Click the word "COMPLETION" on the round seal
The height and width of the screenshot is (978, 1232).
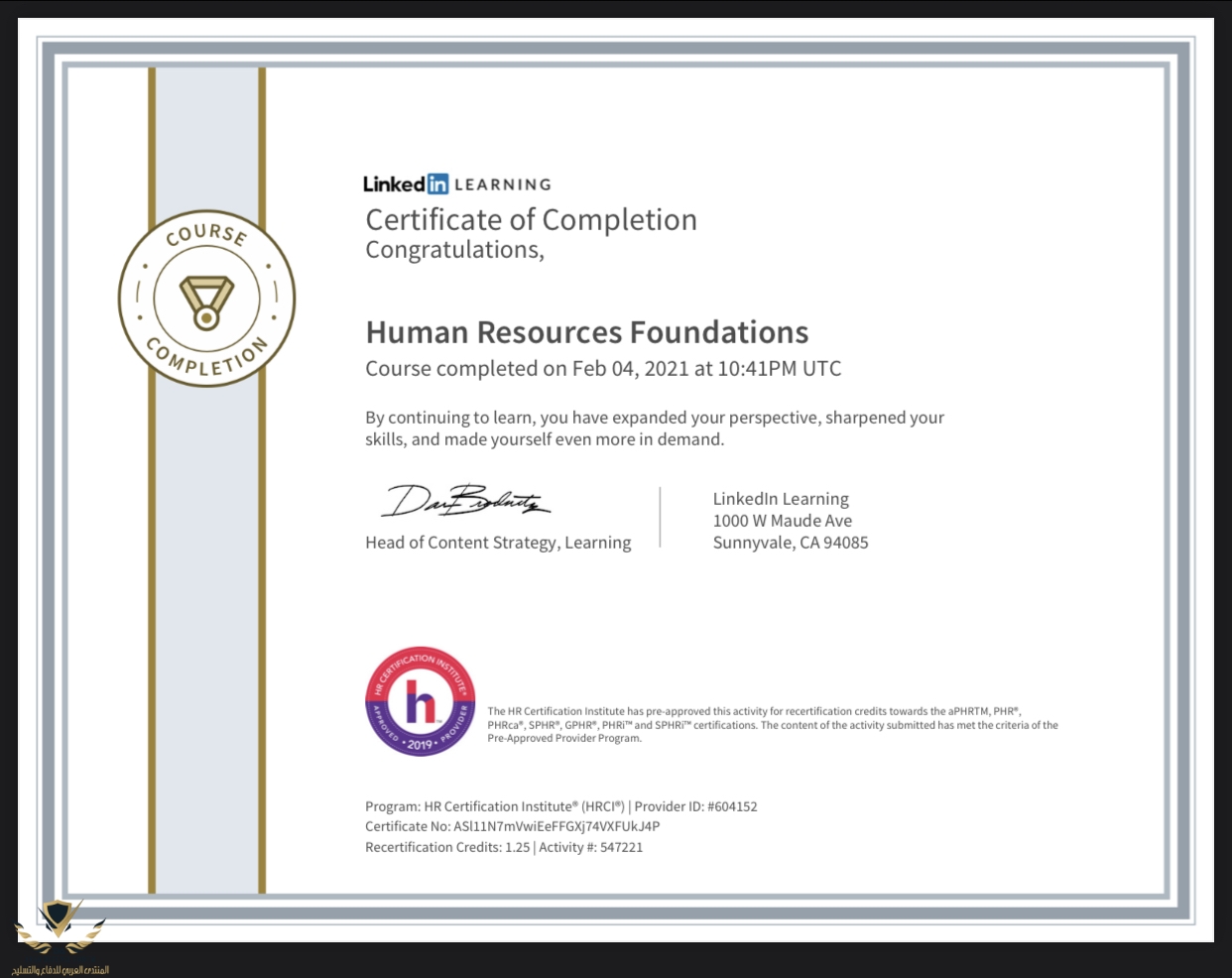coord(207,358)
